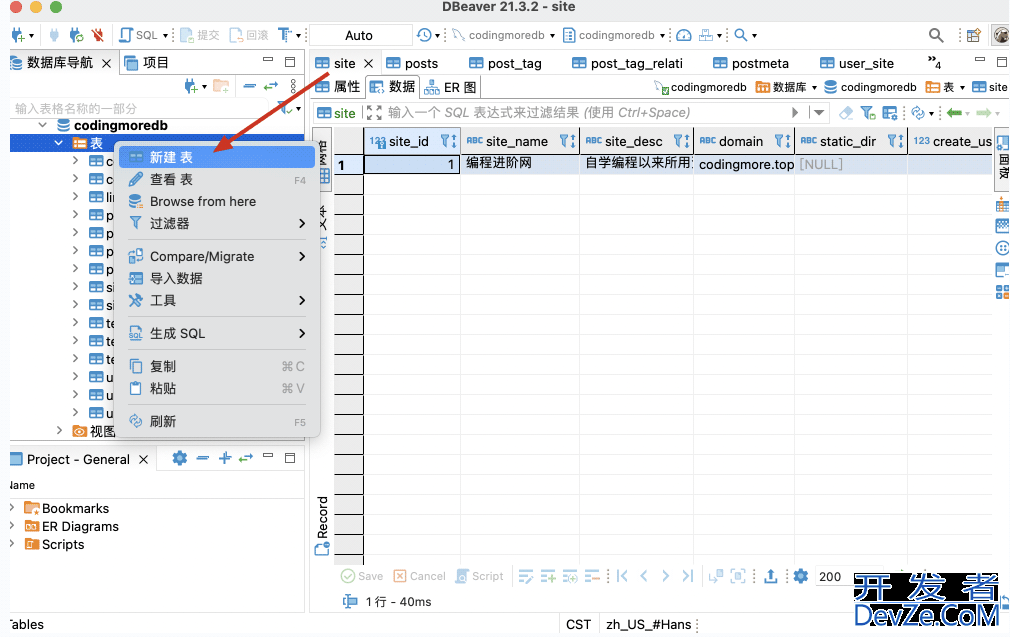Go to last row navigation icon

coord(688,576)
